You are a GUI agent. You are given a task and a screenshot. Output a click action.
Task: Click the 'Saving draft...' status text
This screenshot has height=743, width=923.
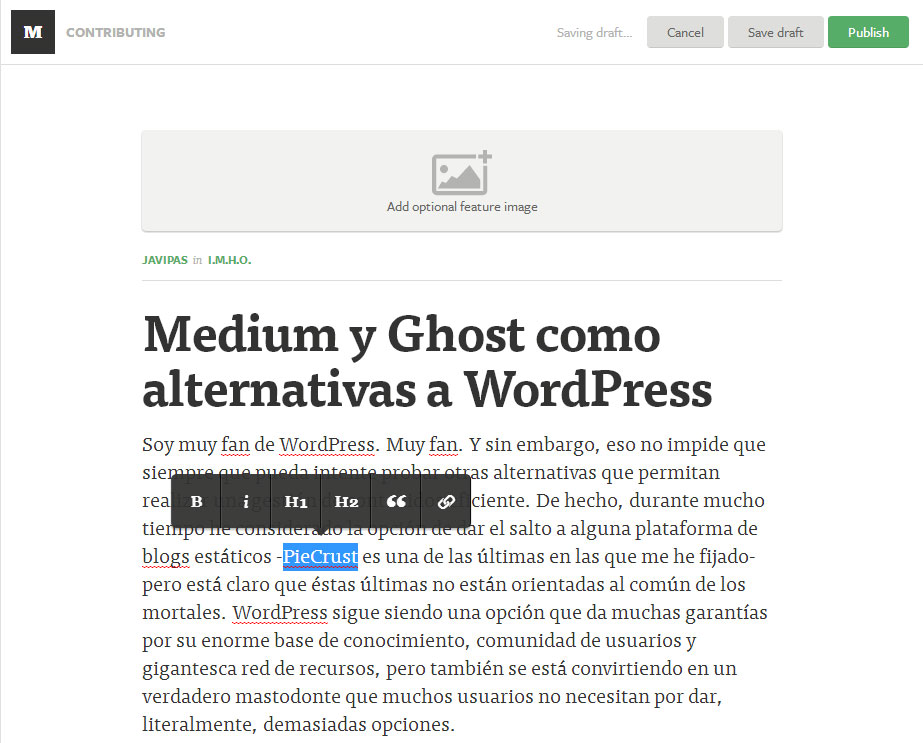(595, 33)
